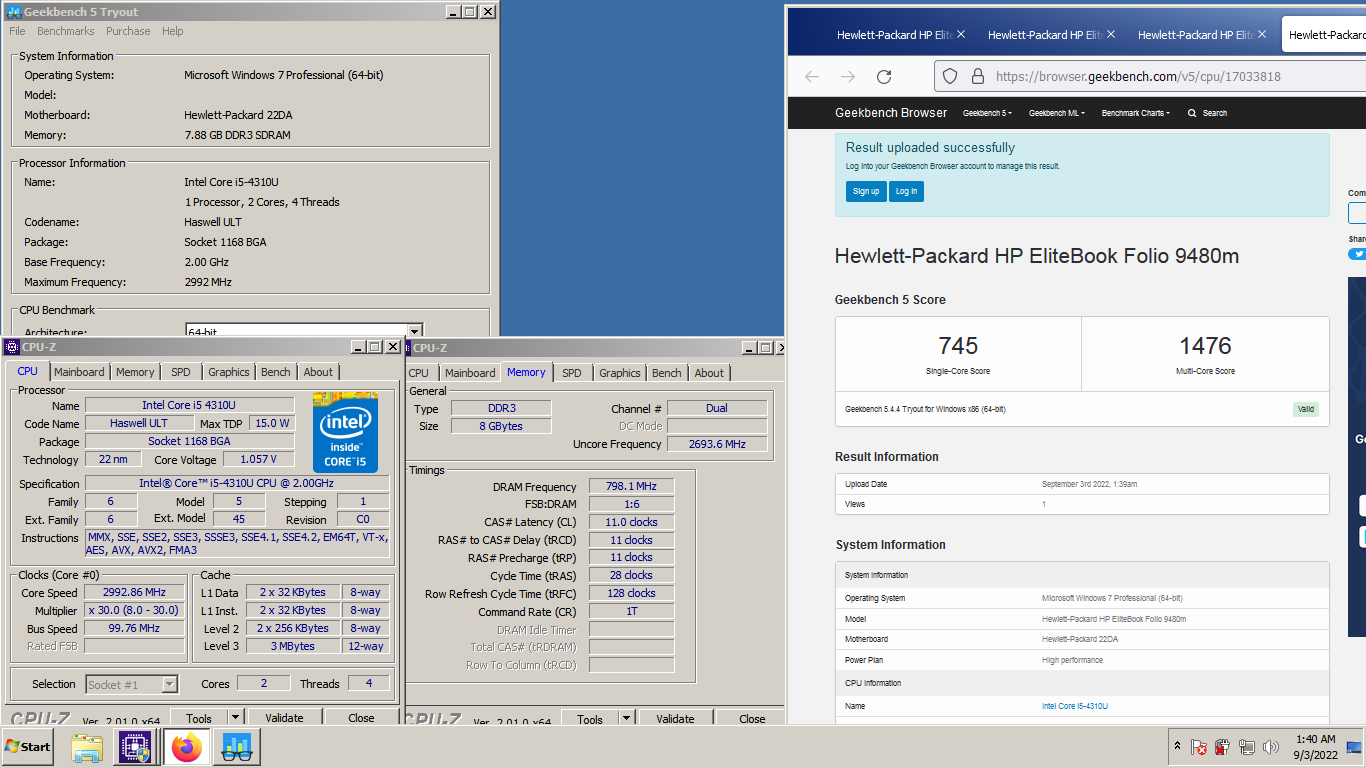The height and width of the screenshot is (768, 1366).
Task: Open the volume speaker tray icon
Action: (1271, 747)
